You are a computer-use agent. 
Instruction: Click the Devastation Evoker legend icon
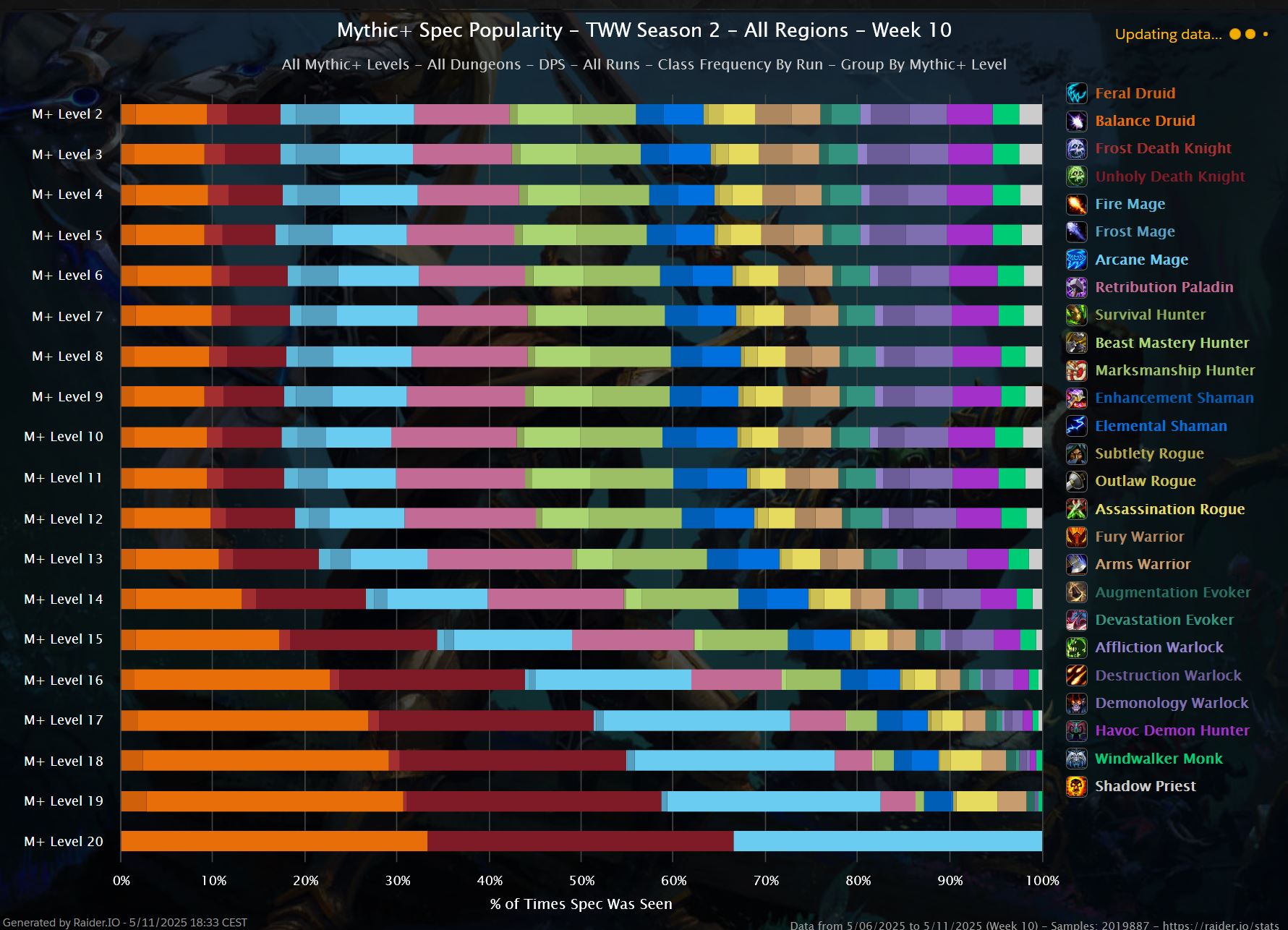1076,620
